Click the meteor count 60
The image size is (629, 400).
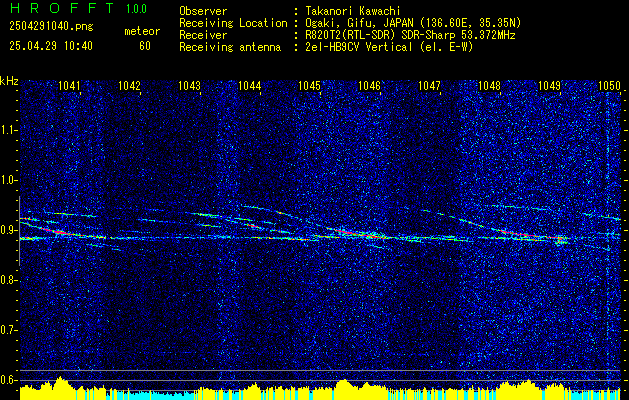[x=145, y=46]
